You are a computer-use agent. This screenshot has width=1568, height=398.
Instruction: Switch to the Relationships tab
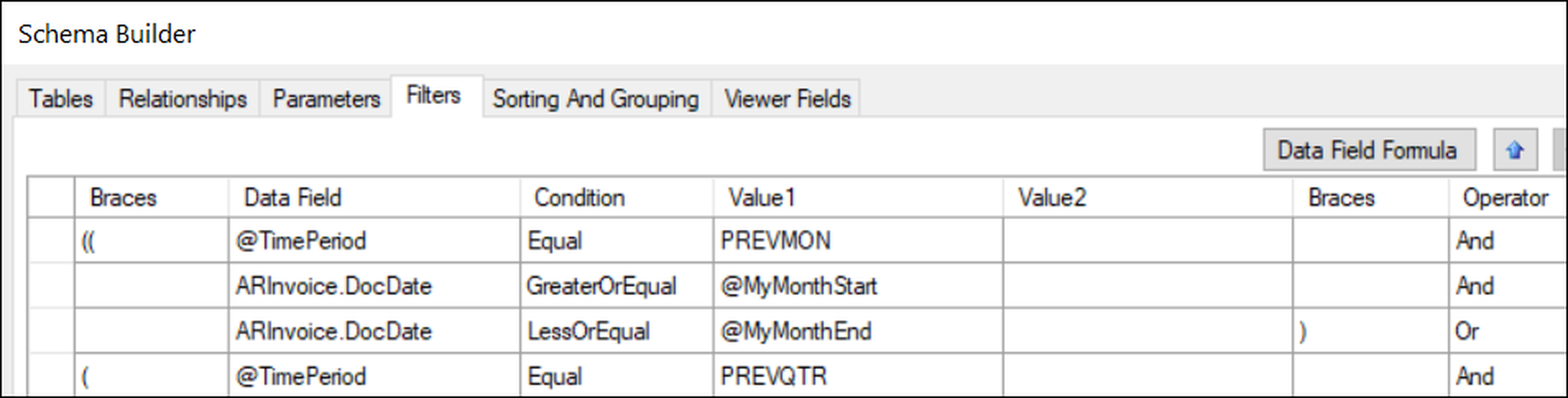tap(183, 99)
